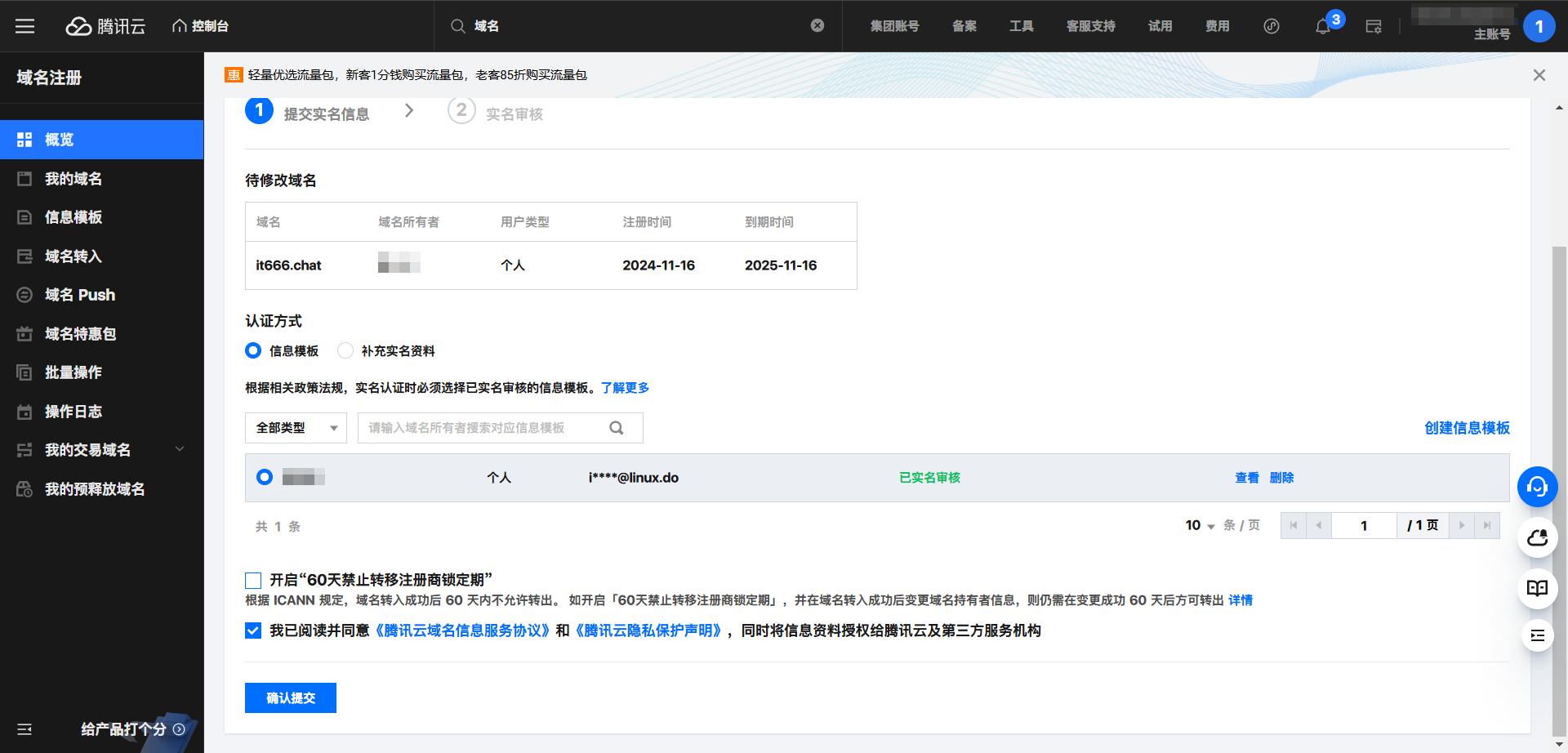Click the search magnifier icon in top bar
Image resolution: width=1568 pixels, height=753 pixels.
coord(458,26)
